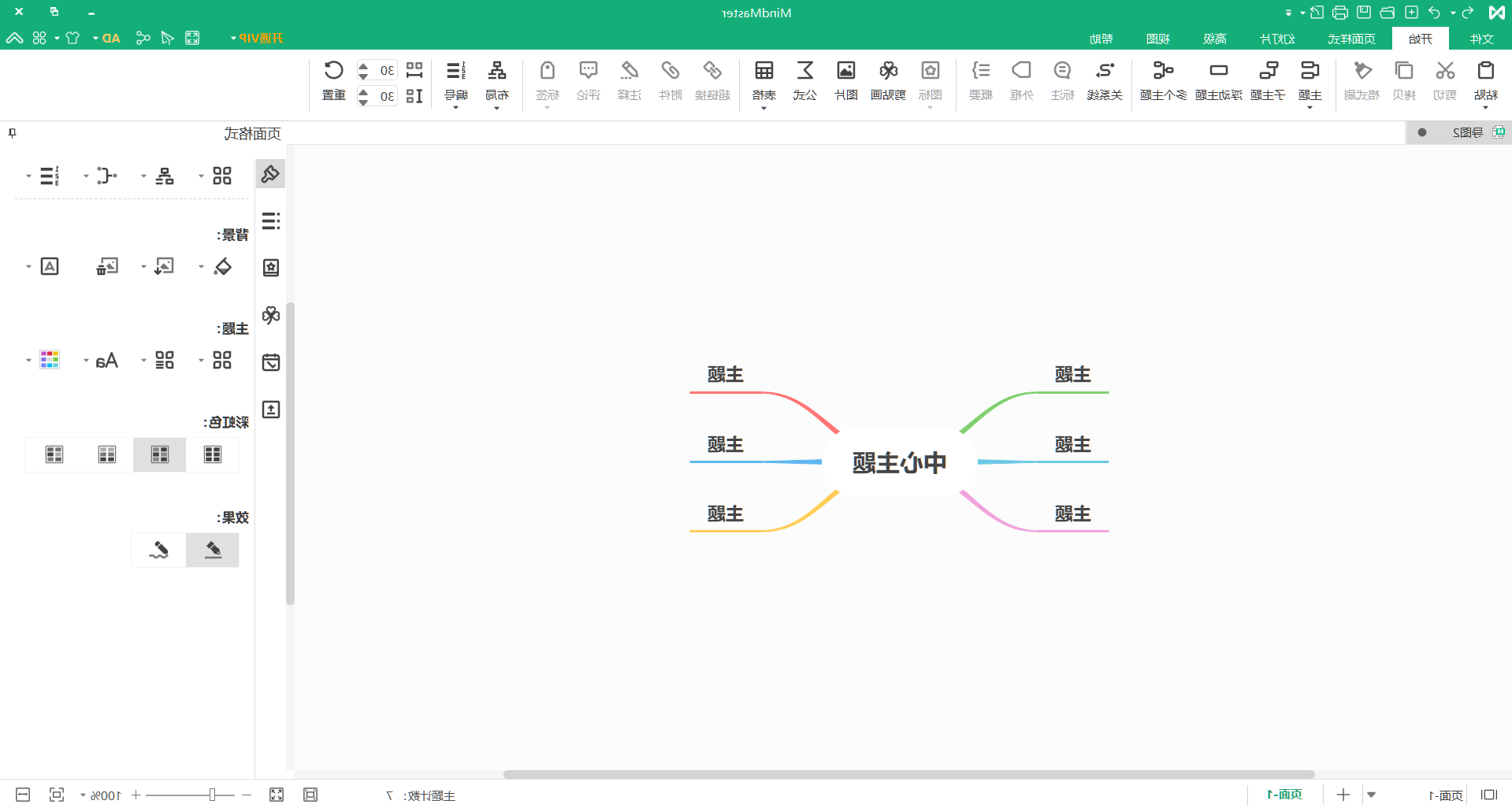Select the fourth rainbow color mode
Viewport: 1512px width, 808px height.
(54, 454)
